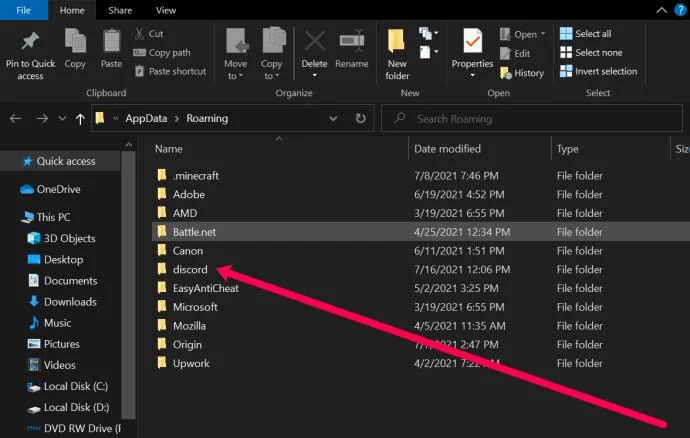Create a New folder
The image size is (690, 438).
(x=397, y=53)
